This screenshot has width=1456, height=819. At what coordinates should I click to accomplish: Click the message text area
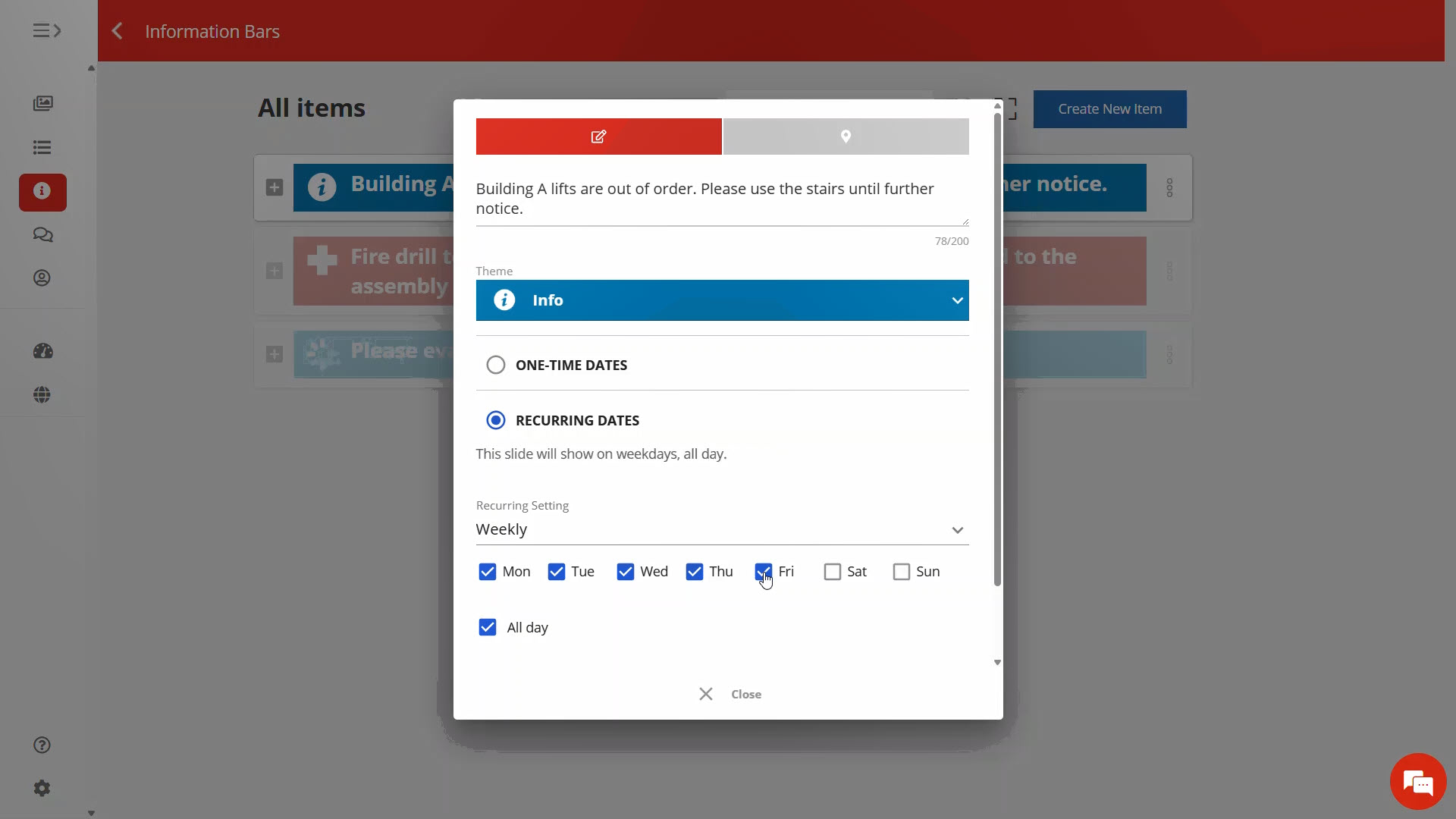click(720, 199)
